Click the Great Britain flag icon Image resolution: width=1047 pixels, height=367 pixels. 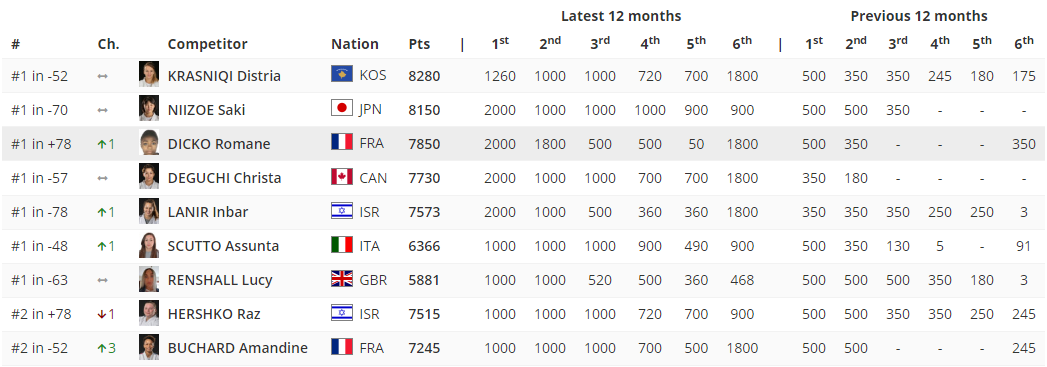(342, 278)
